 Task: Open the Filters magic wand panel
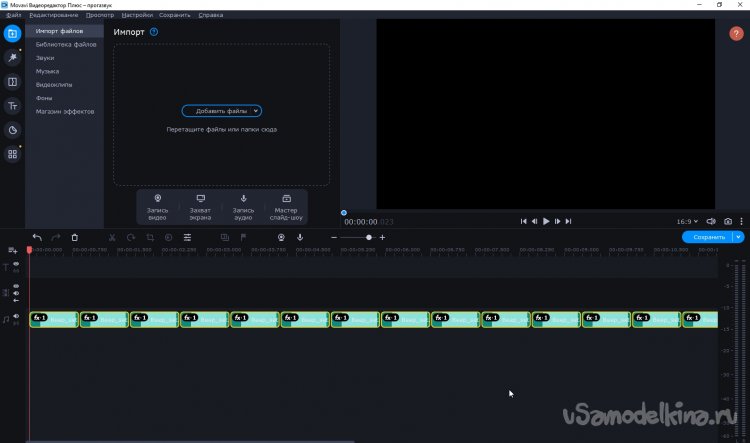(12, 57)
